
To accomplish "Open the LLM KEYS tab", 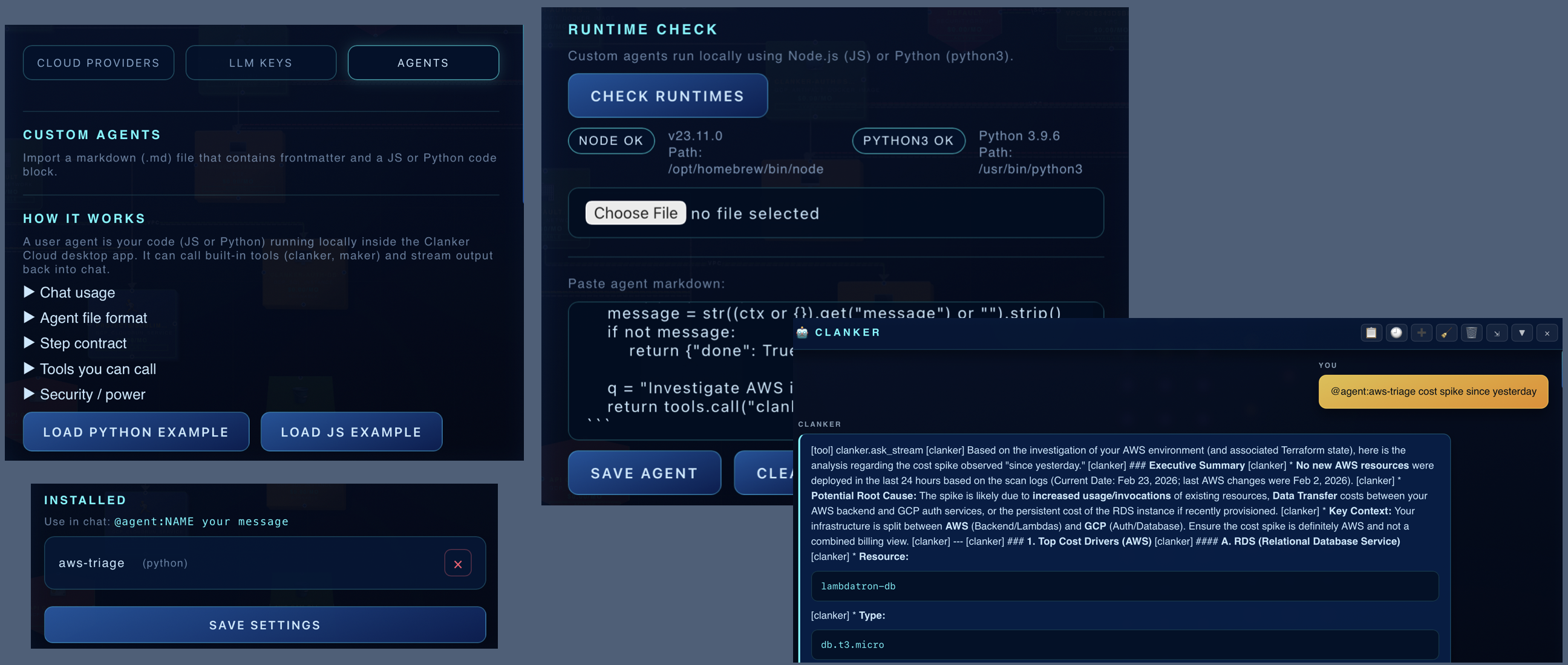I will point(261,62).
